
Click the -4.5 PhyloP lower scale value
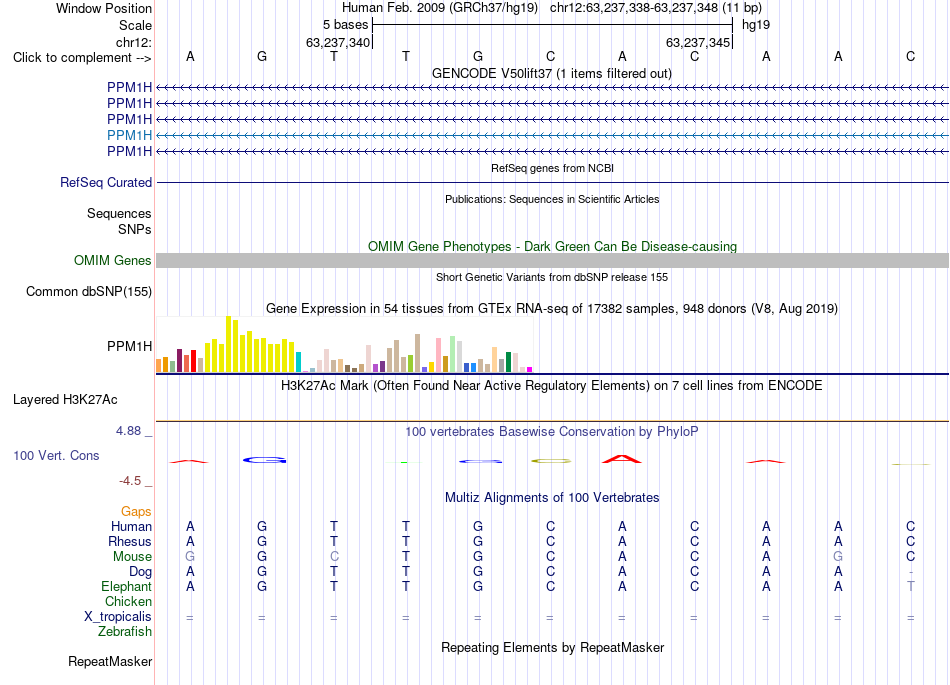(130, 481)
